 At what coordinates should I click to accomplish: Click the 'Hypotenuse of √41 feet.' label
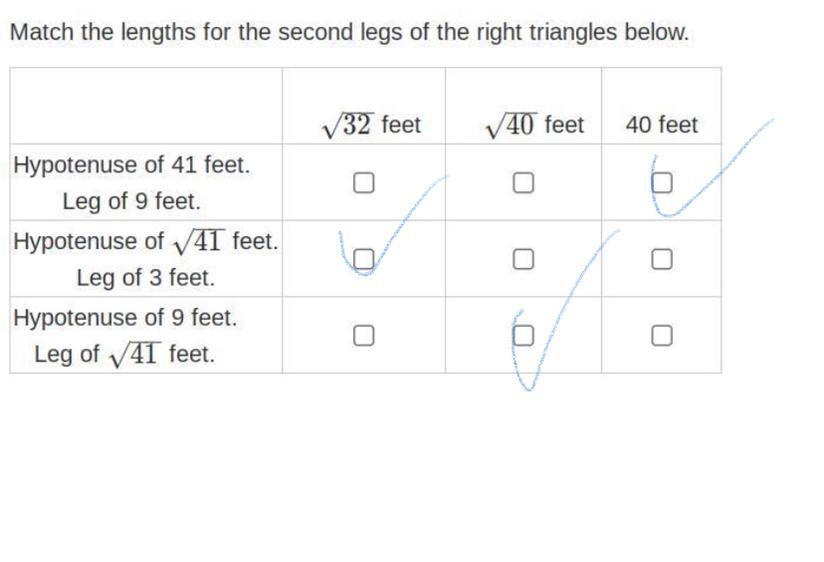(x=146, y=242)
